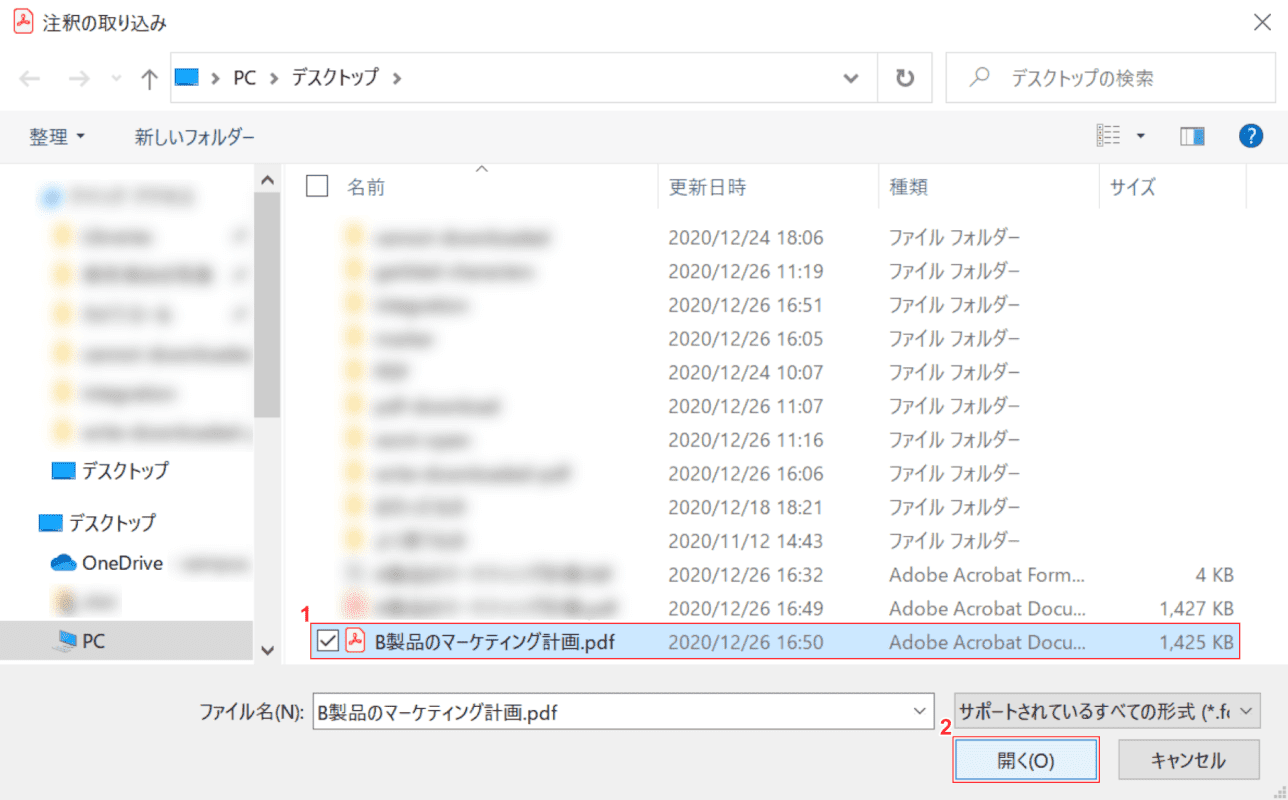Viewport: 1288px width, 800px height.
Task: Select the folder dated 2020/12/18 18:21
Action: pos(774,507)
